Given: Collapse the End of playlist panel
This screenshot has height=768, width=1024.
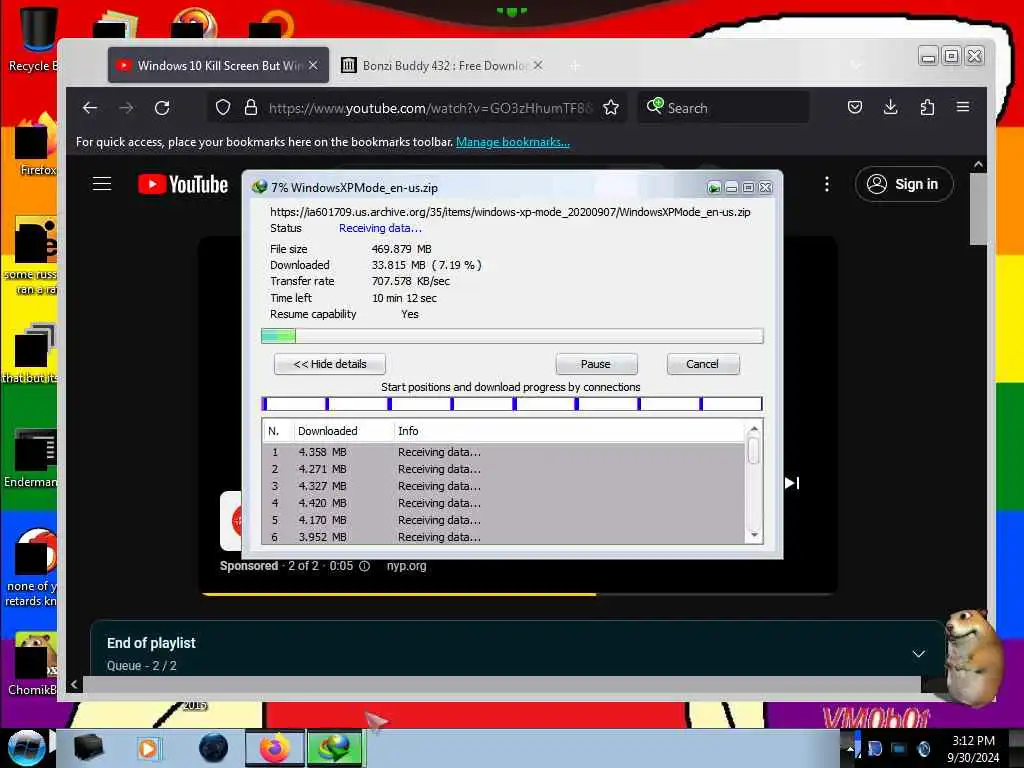Looking at the screenshot, I should [918, 654].
